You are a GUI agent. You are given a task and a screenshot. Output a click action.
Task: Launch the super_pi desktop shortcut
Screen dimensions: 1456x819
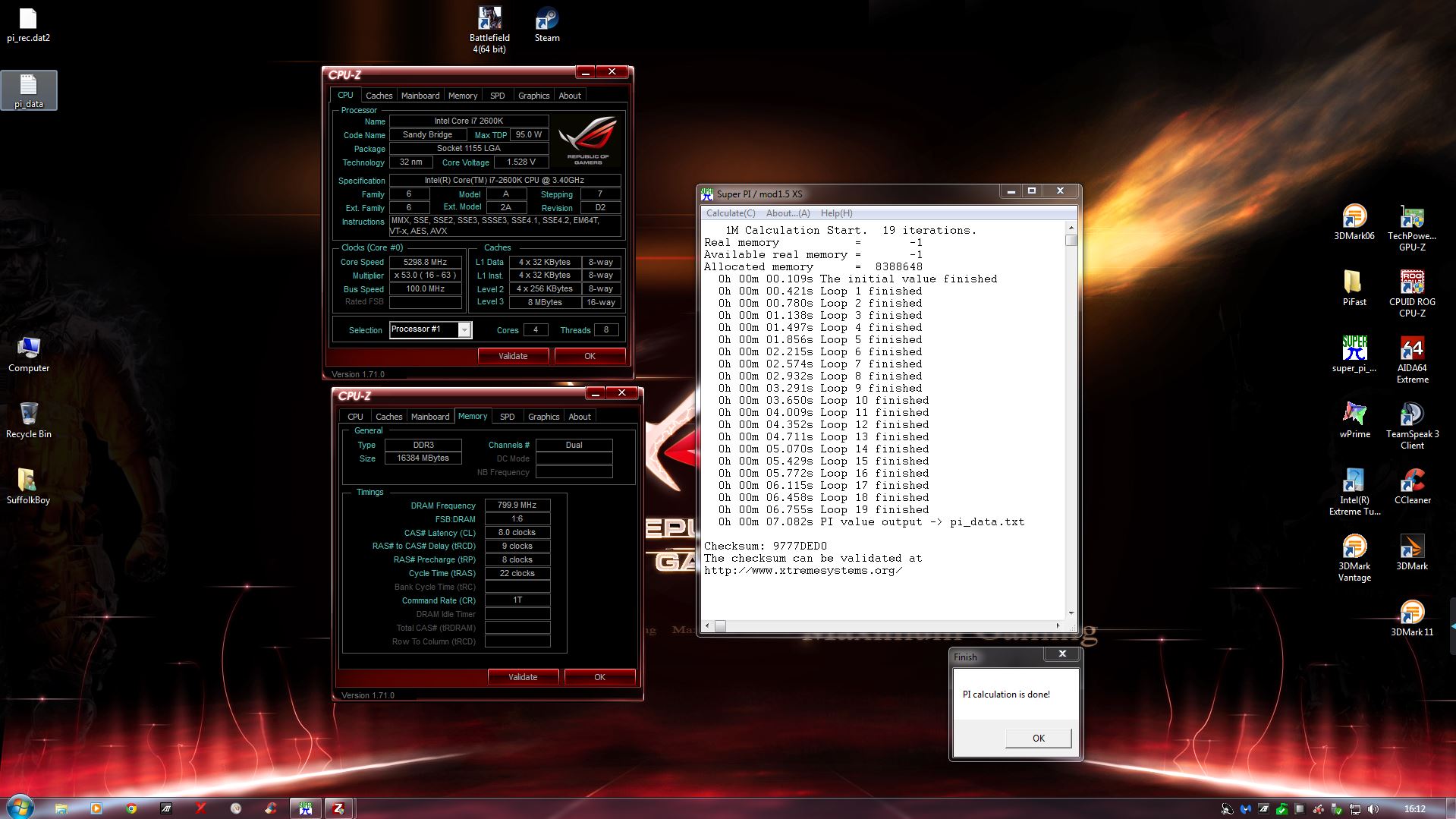click(x=1354, y=354)
